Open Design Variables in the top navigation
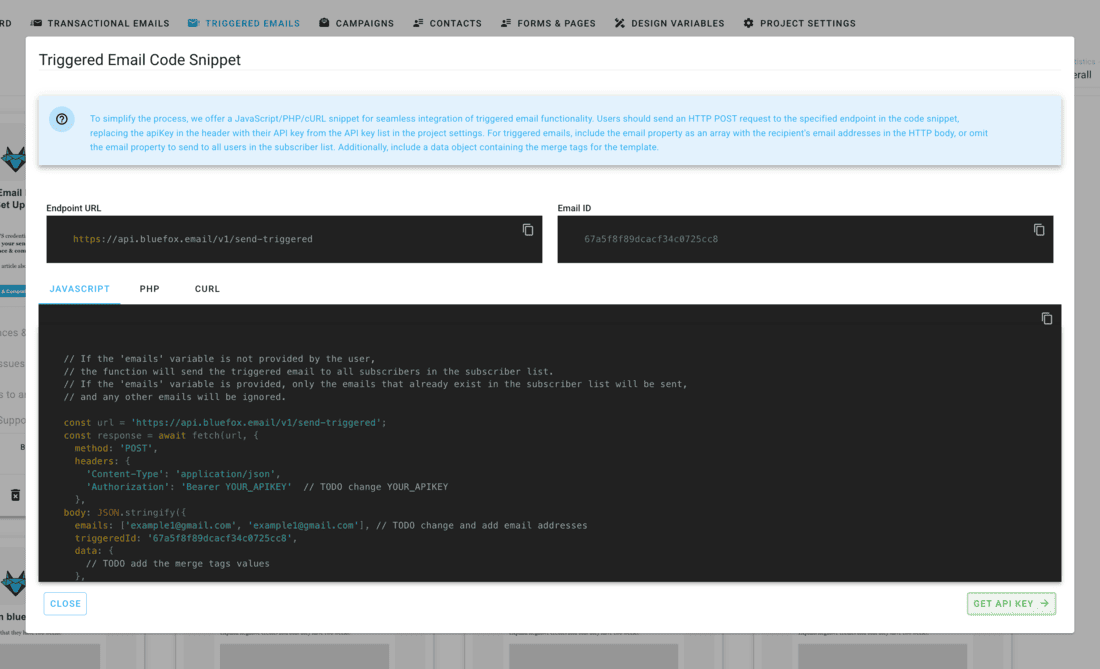Viewport: 1100px width, 669px height. (679, 23)
